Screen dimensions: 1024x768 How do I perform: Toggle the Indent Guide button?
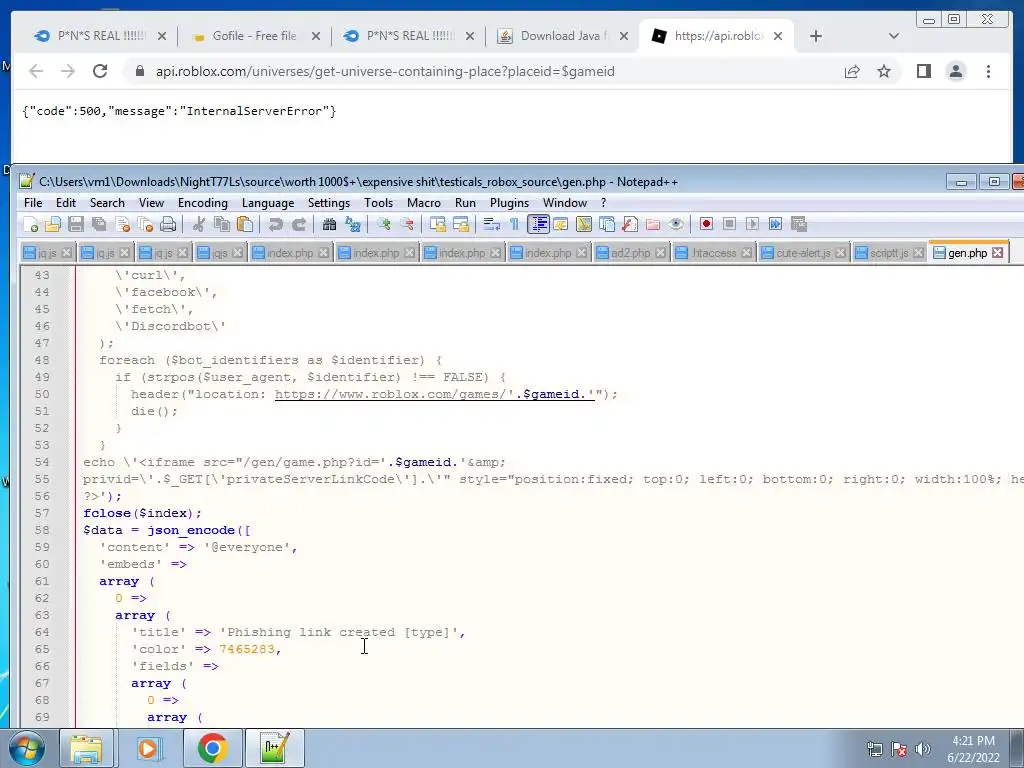coord(538,225)
